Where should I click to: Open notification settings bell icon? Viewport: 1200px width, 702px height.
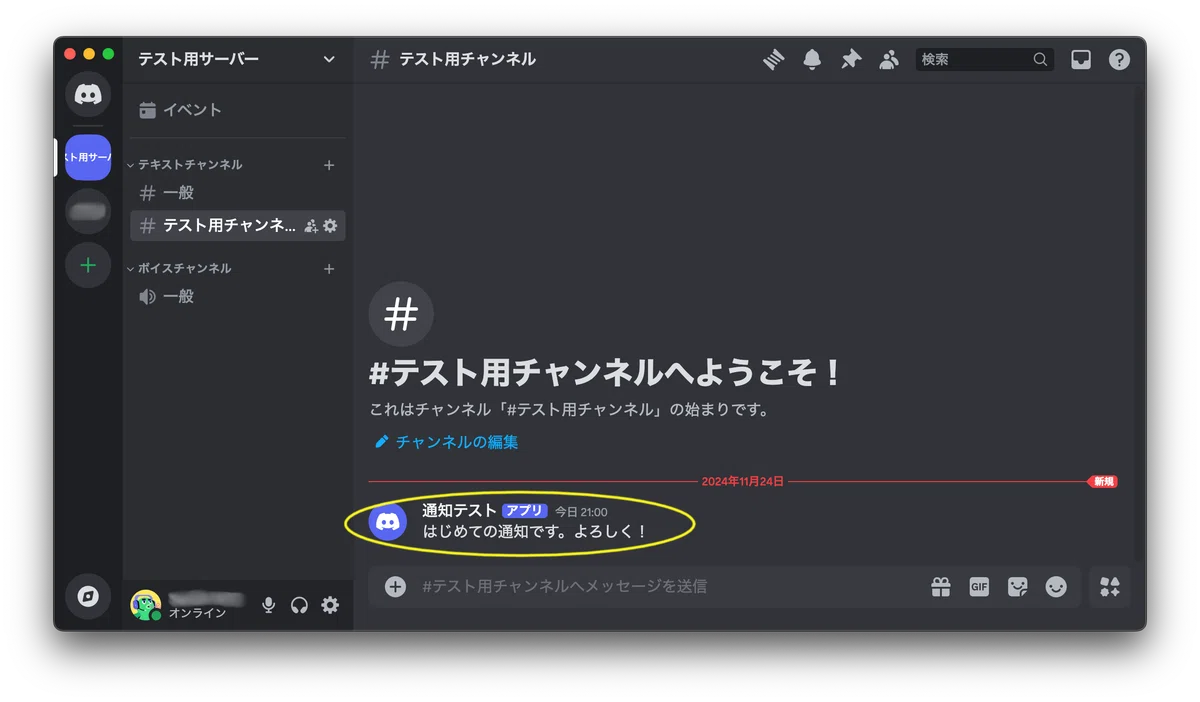(x=812, y=60)
